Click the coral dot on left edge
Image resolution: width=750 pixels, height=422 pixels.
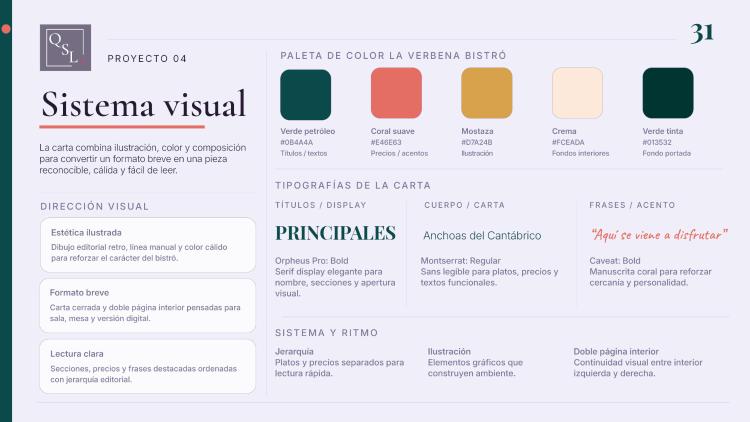(x=6, y=29)
